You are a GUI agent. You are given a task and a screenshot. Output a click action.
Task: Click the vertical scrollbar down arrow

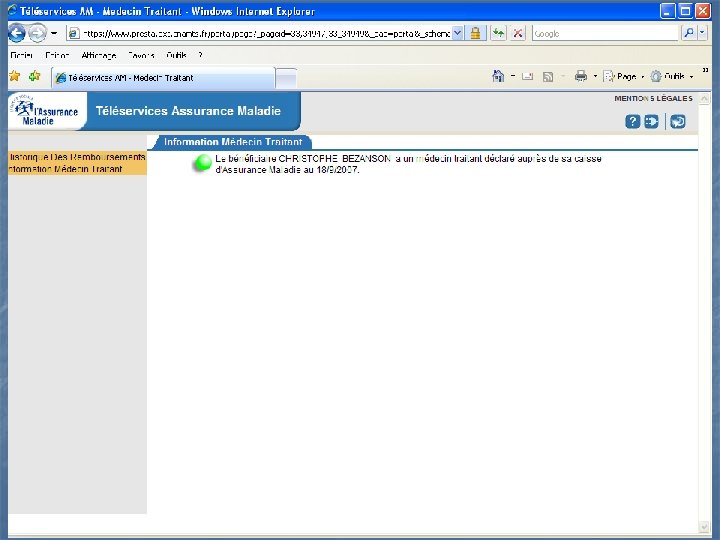704,527
